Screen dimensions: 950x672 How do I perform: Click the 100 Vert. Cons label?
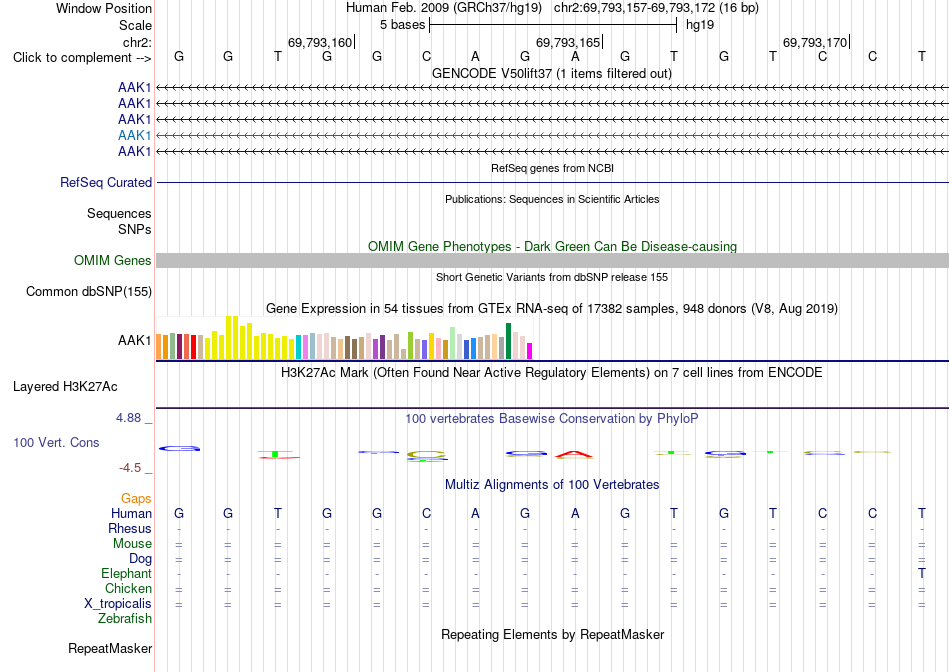(56, 442)
